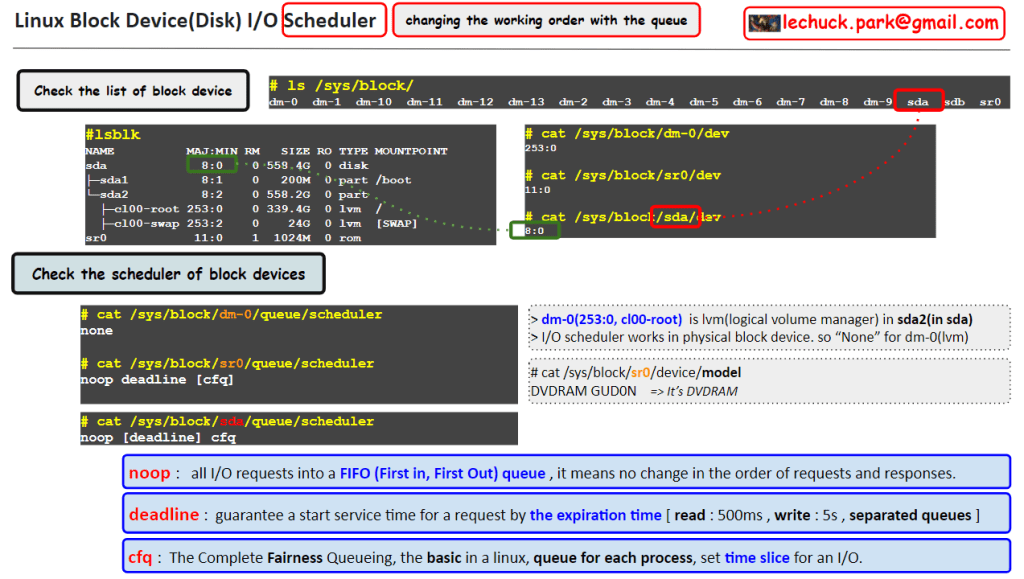Click the red-boxed Scheduler title word
Screen dimensions: 1024x579
pos(334,20)
